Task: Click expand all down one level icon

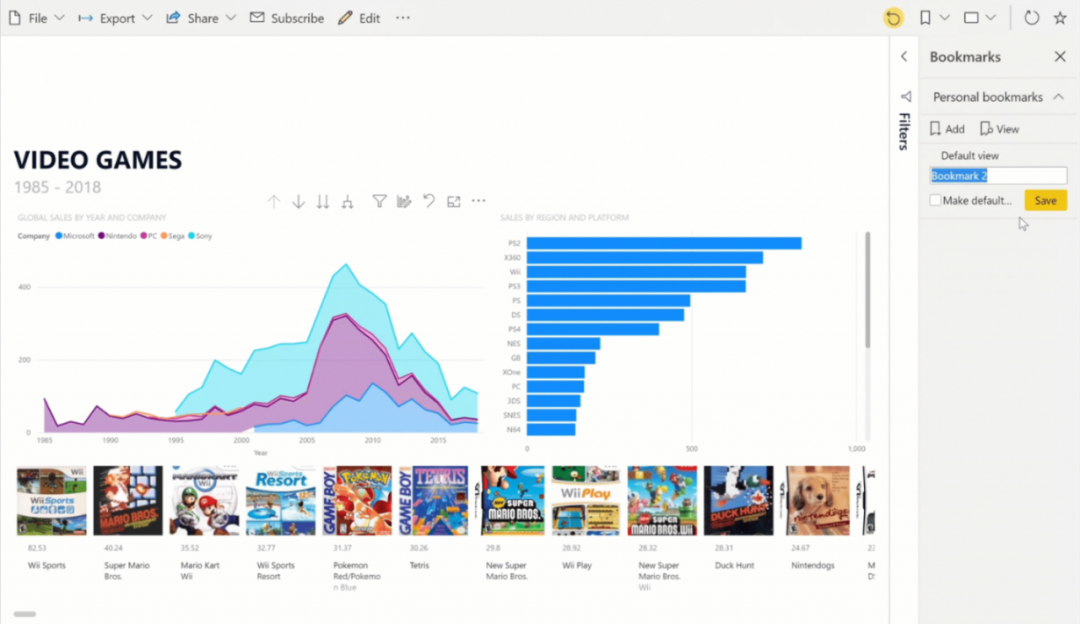Action: [x=347, y=202]
